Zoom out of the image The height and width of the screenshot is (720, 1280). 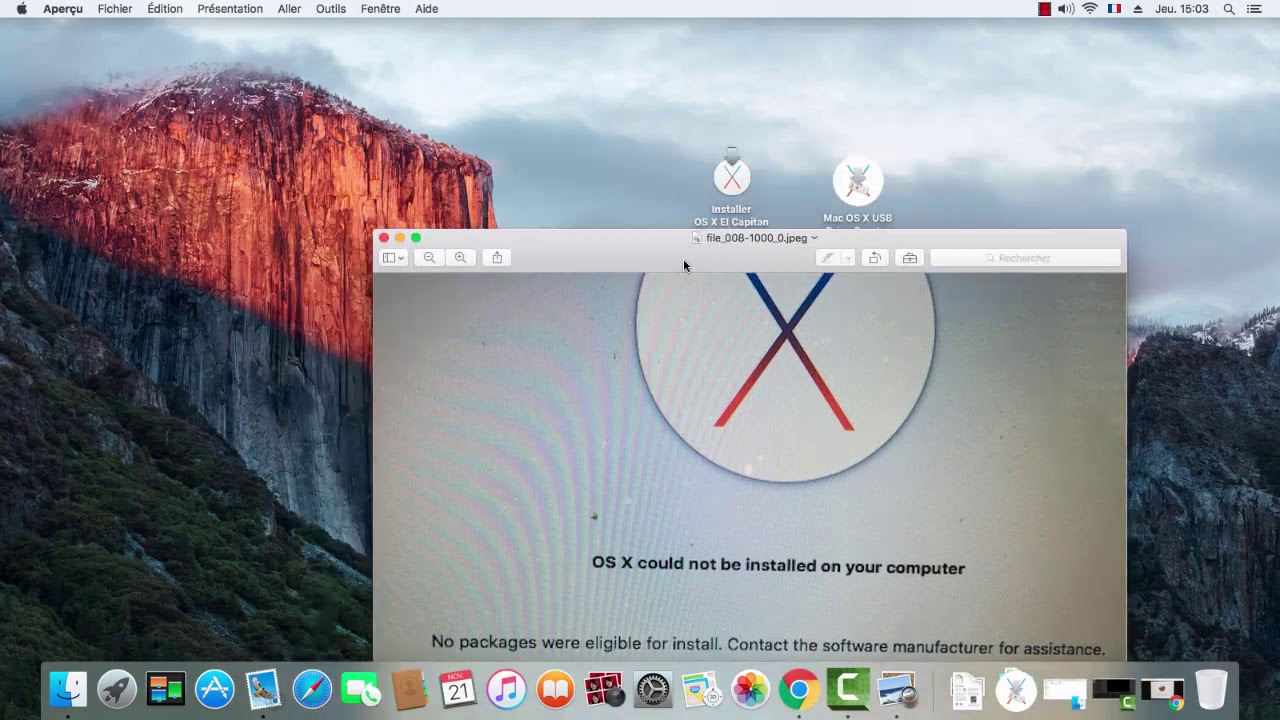429,258
